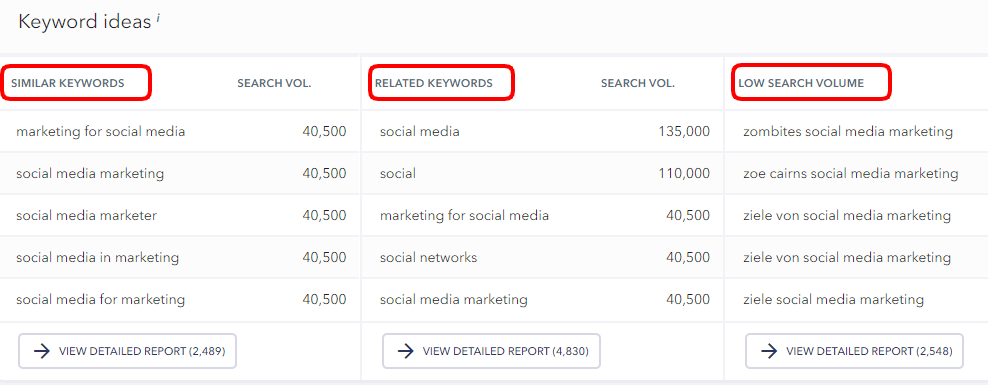Click Search Vol. header in Related Keywords column
This screenshot has height=385, width=988.
pos(638,83)
